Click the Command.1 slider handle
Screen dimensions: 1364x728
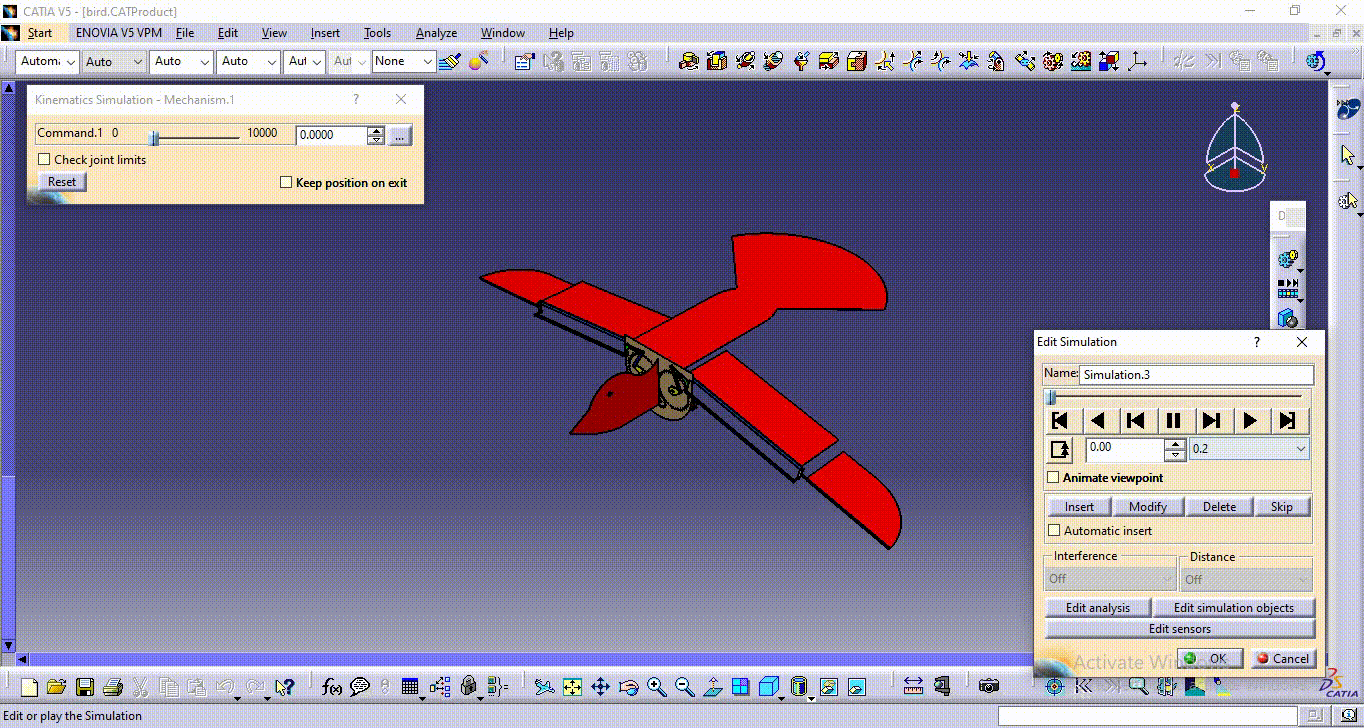tap(154, 138)
